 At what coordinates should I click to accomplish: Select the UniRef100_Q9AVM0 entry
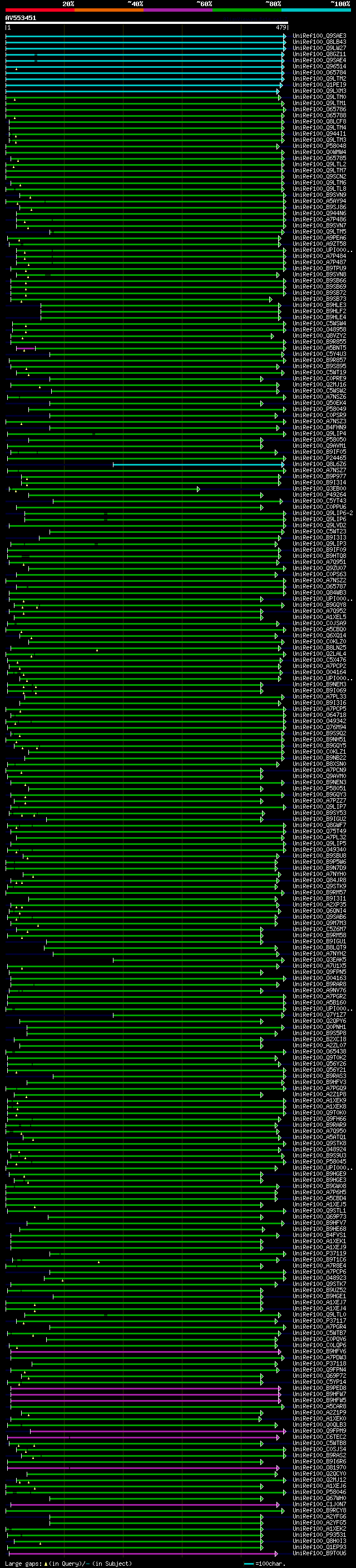tap(319, 776)
